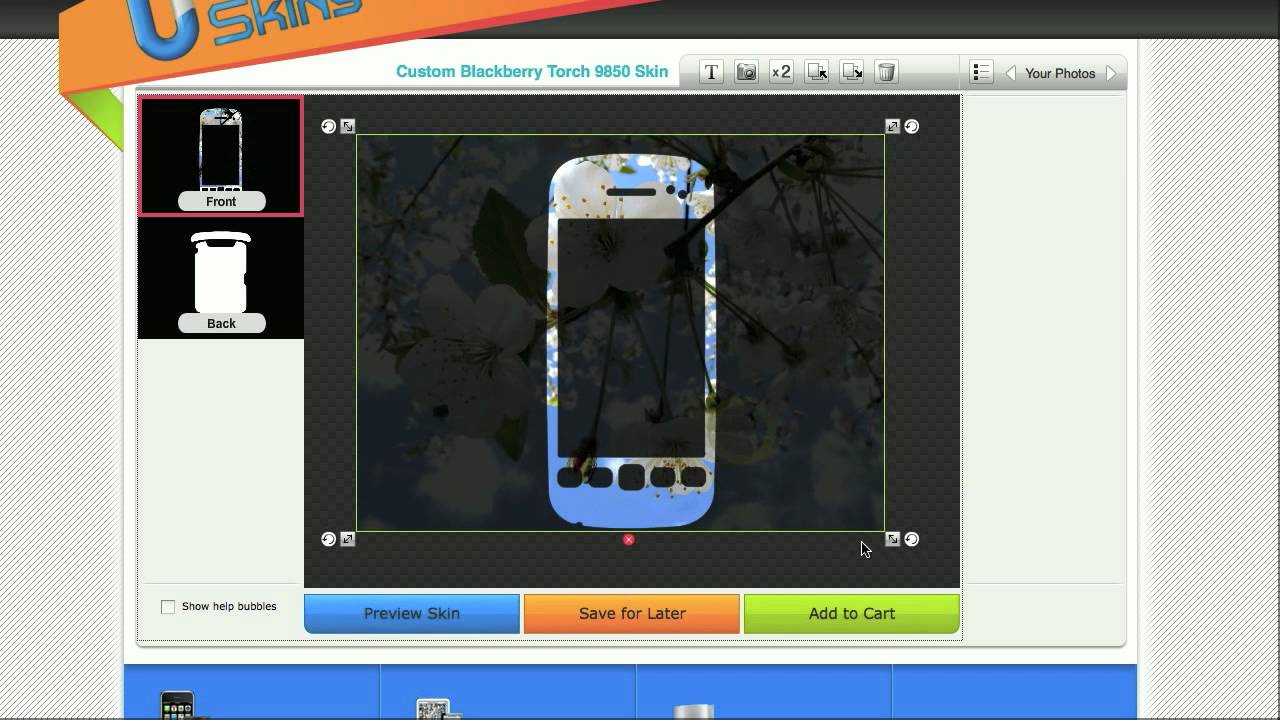Click the Front label button

(x=221, y=201)
